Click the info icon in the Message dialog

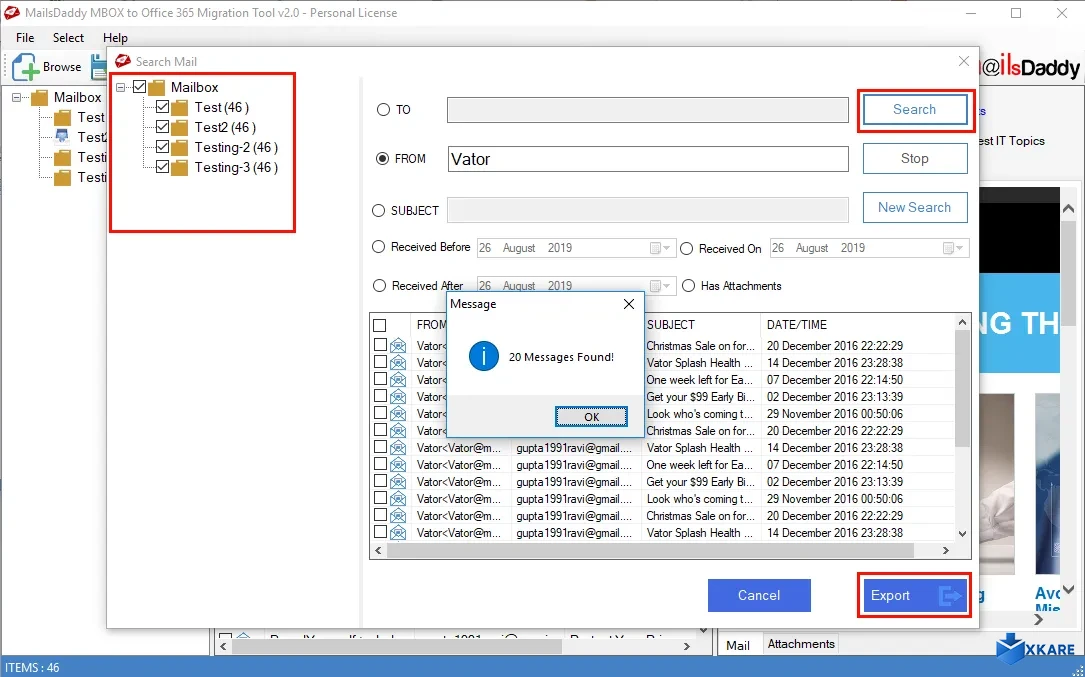pos(483,355)
